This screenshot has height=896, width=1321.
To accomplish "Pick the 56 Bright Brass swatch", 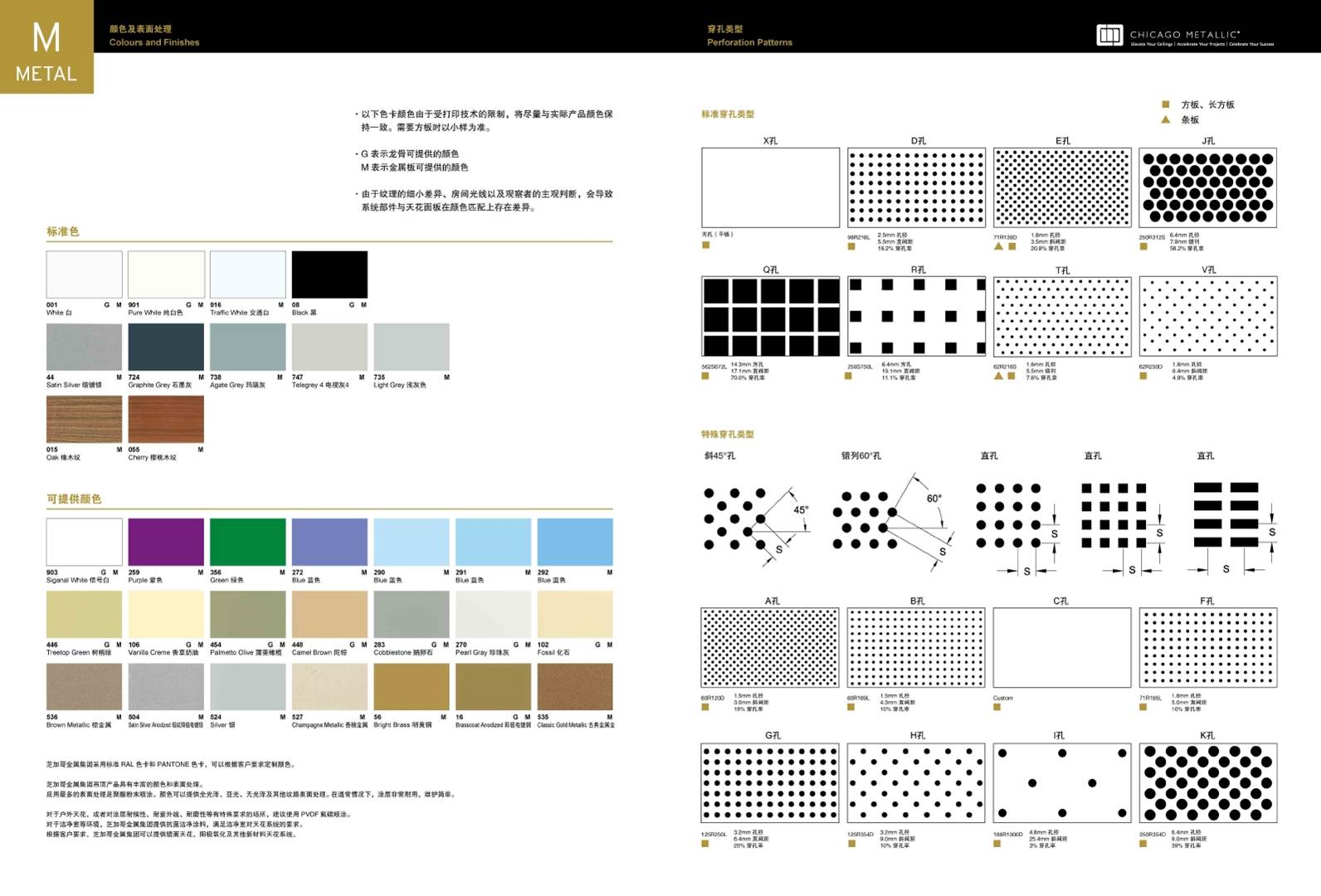I will click(x=412, y=686).
